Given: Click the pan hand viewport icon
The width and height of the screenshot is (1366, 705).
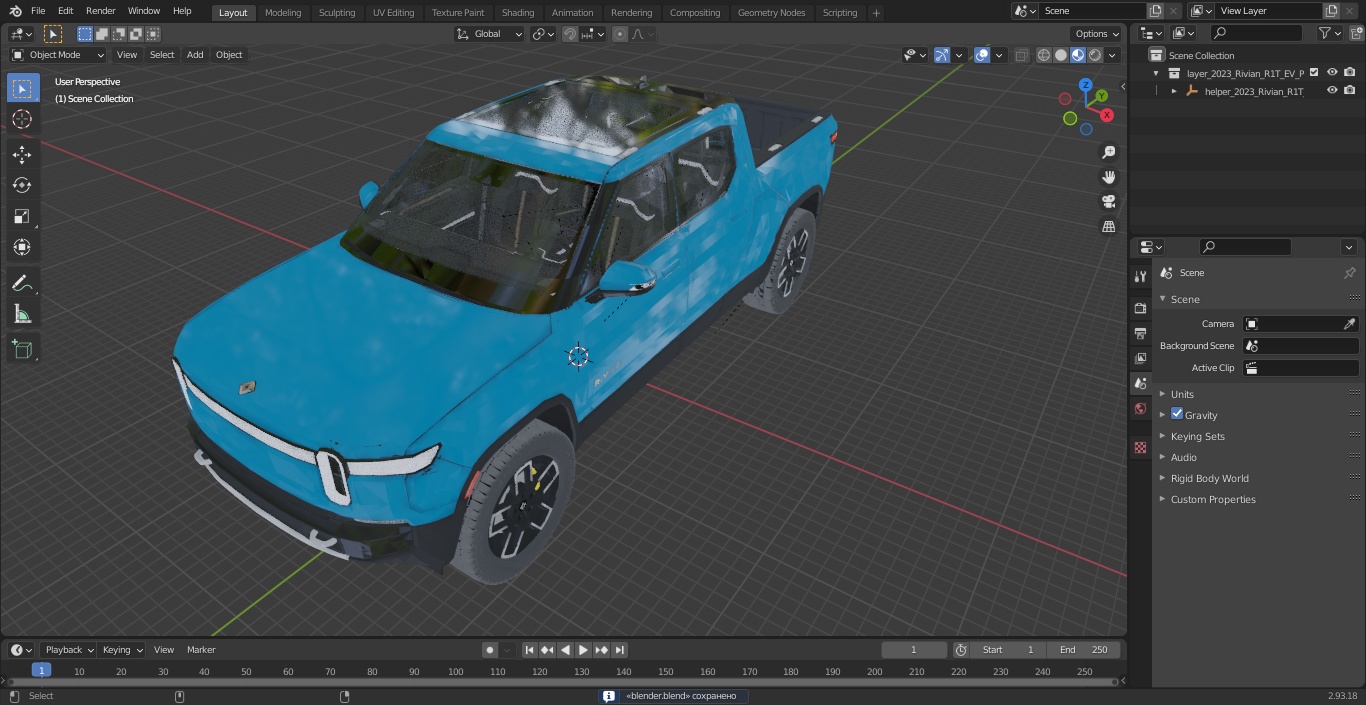Looking at the screenshot, I should [1108, 177].
